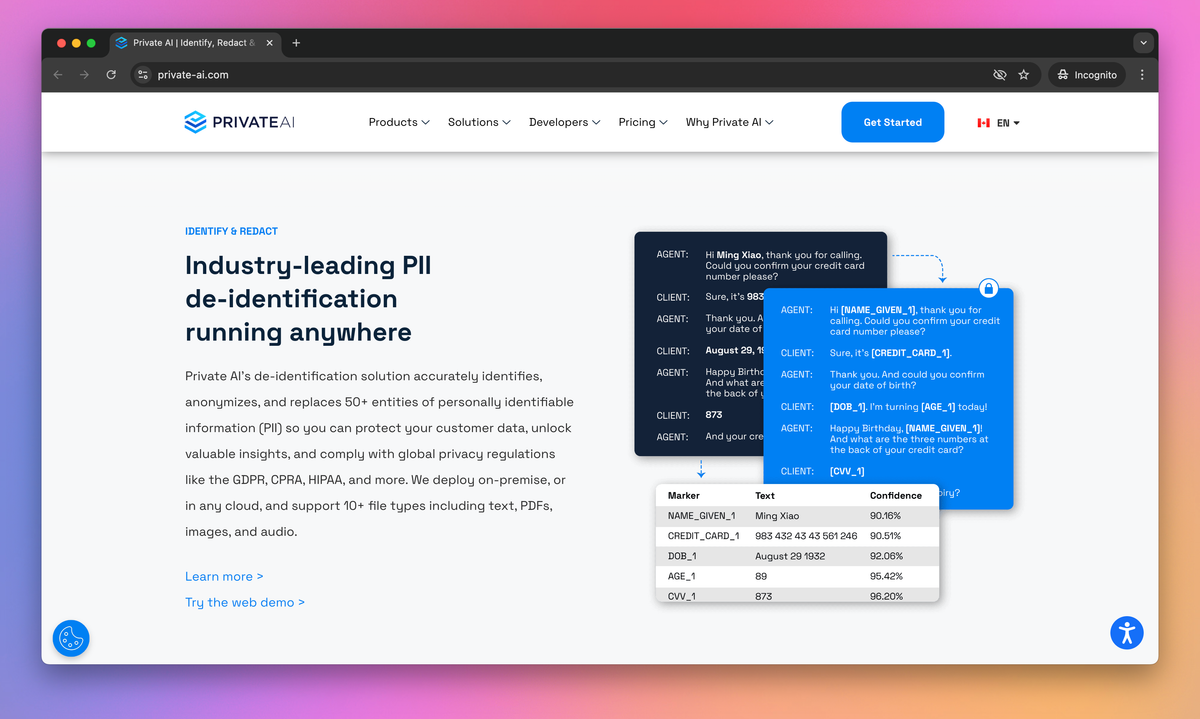Expand the Pricing menu
The height and width of the screenshot is (719, 1200).
click(x=643, y=122)
